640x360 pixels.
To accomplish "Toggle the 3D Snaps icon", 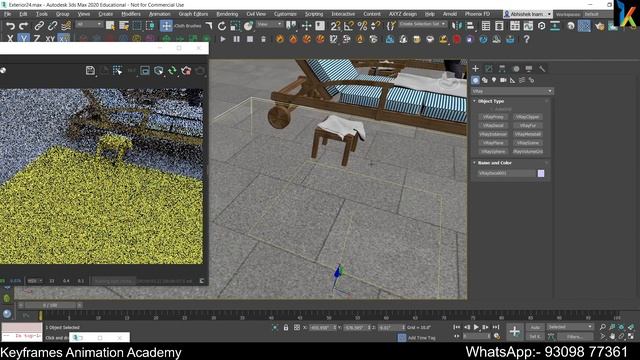I will (x=335, y=26).
